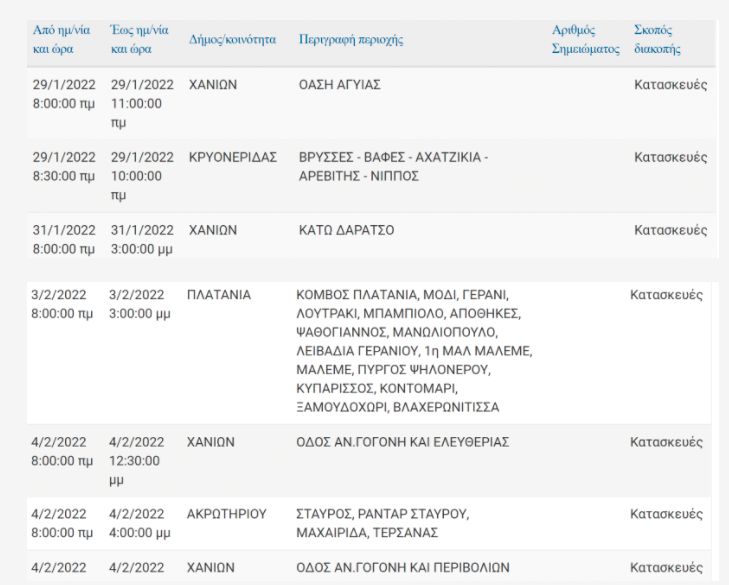729x585 pixels.
Task: Click 'Κατασκευές' in the ΟΑΣΗ ΑΓΥΙΑΣ row
Action: 670,85
